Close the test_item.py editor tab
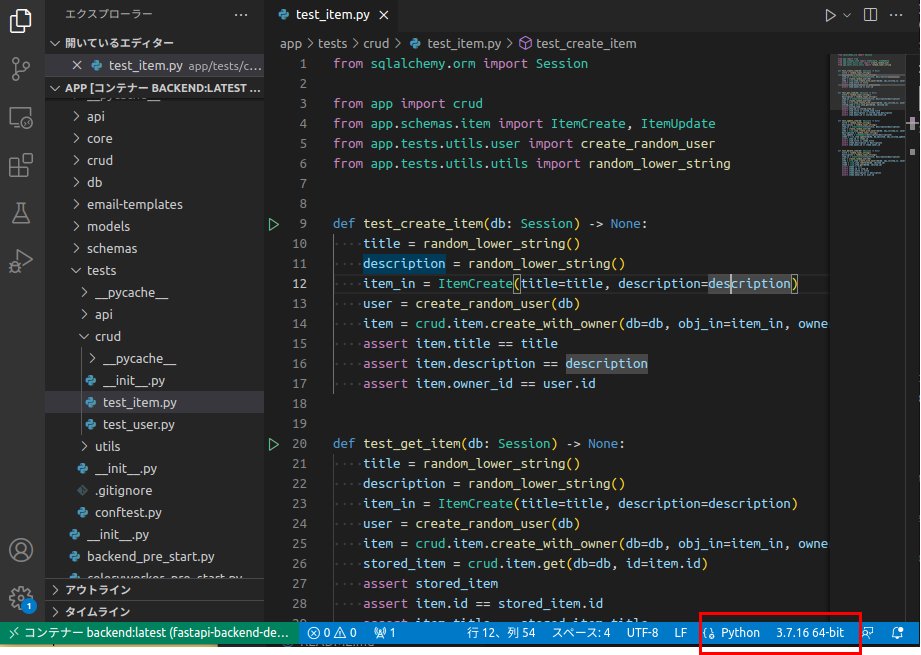 (384, 15)
